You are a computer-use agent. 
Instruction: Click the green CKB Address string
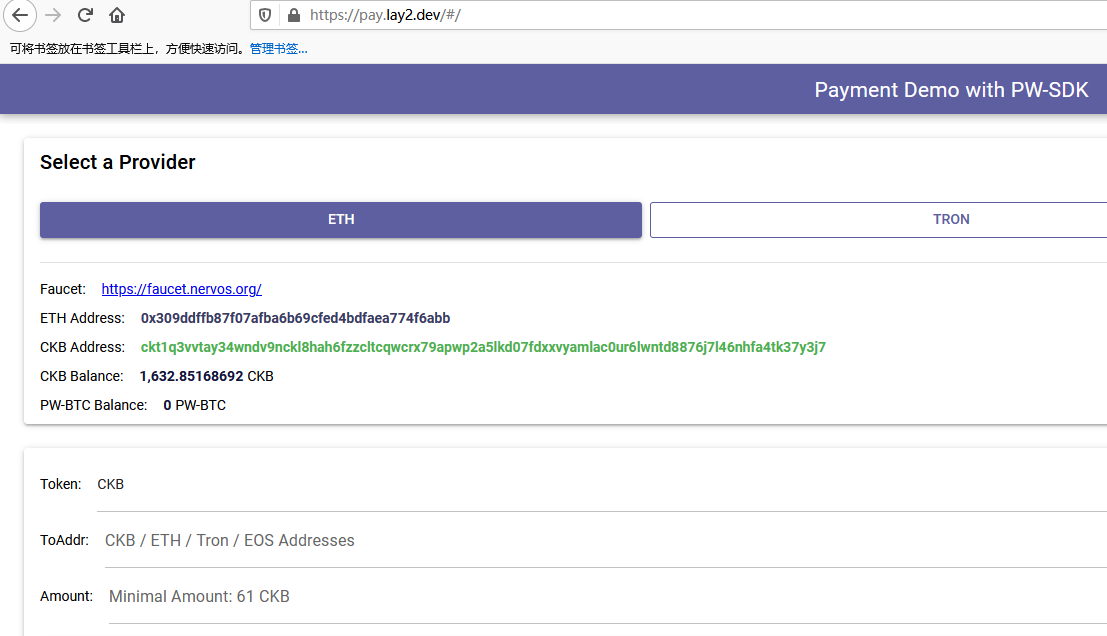point(483,347)
